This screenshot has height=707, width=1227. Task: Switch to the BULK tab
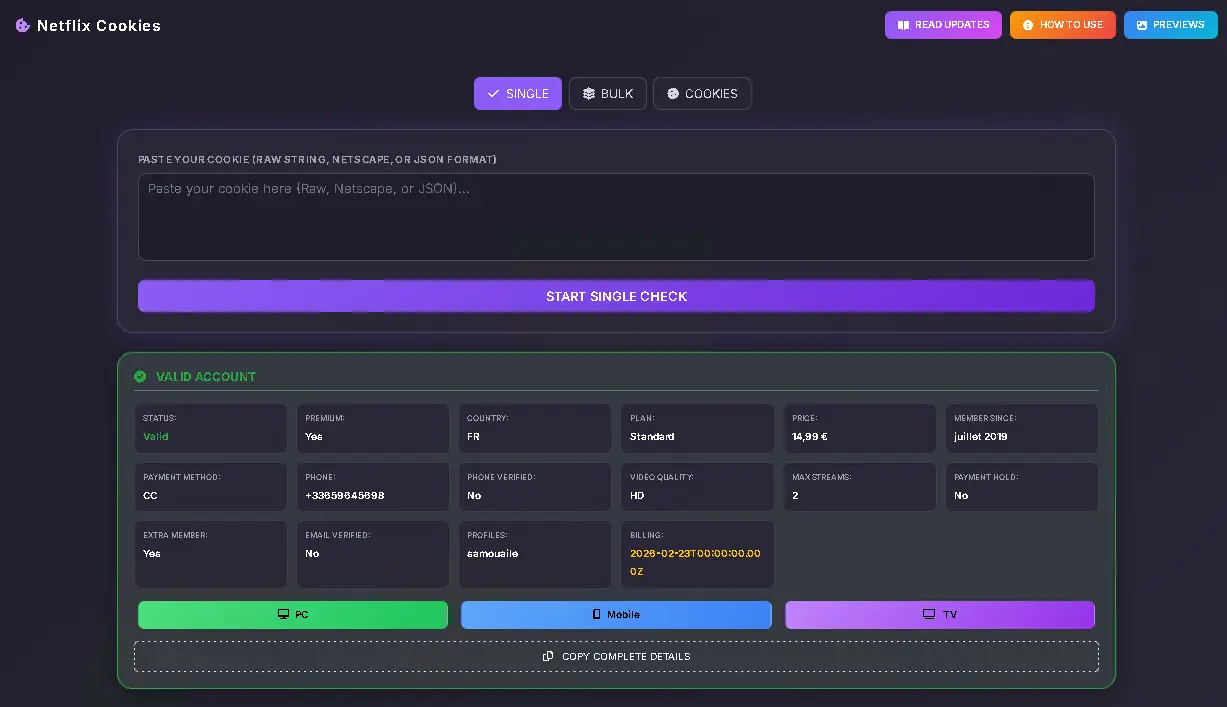tap(608, 93)
